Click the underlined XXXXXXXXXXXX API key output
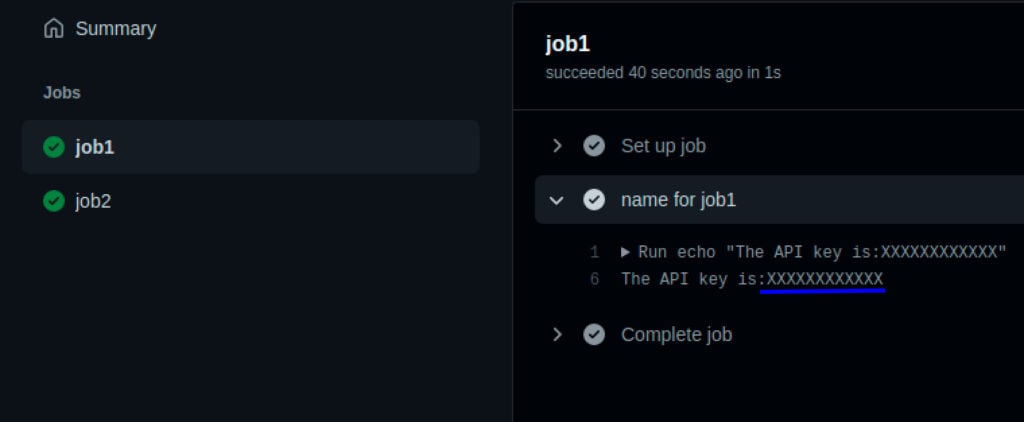The width and height of the screenshot is (1024, 422). point(824,280)
